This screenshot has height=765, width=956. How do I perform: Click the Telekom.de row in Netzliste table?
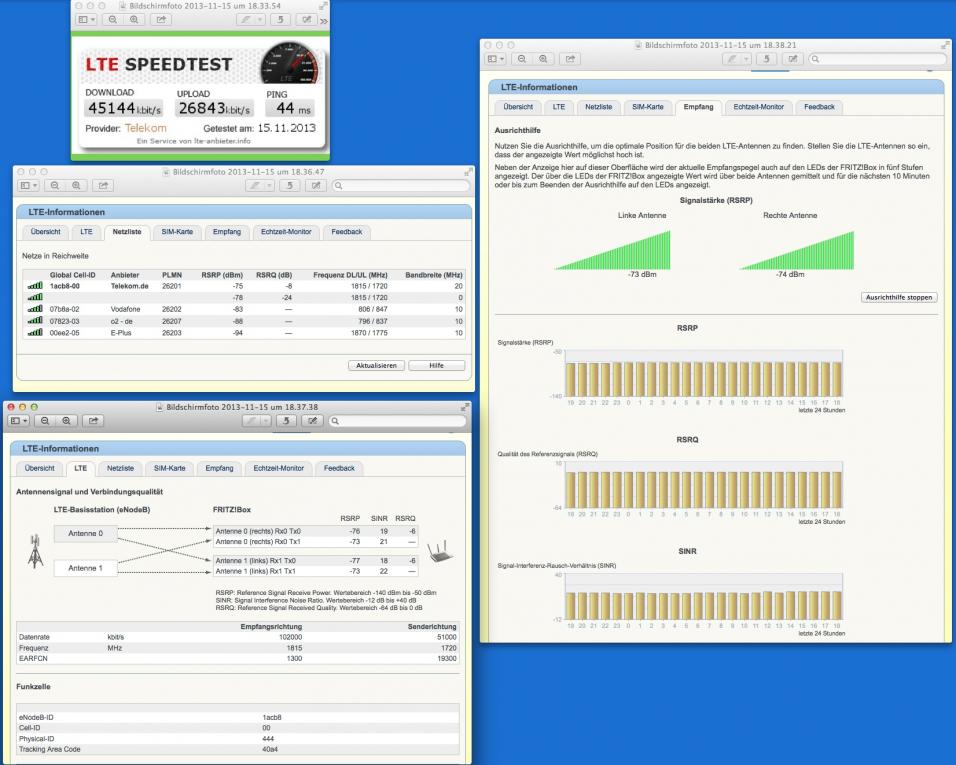point(244,286)
